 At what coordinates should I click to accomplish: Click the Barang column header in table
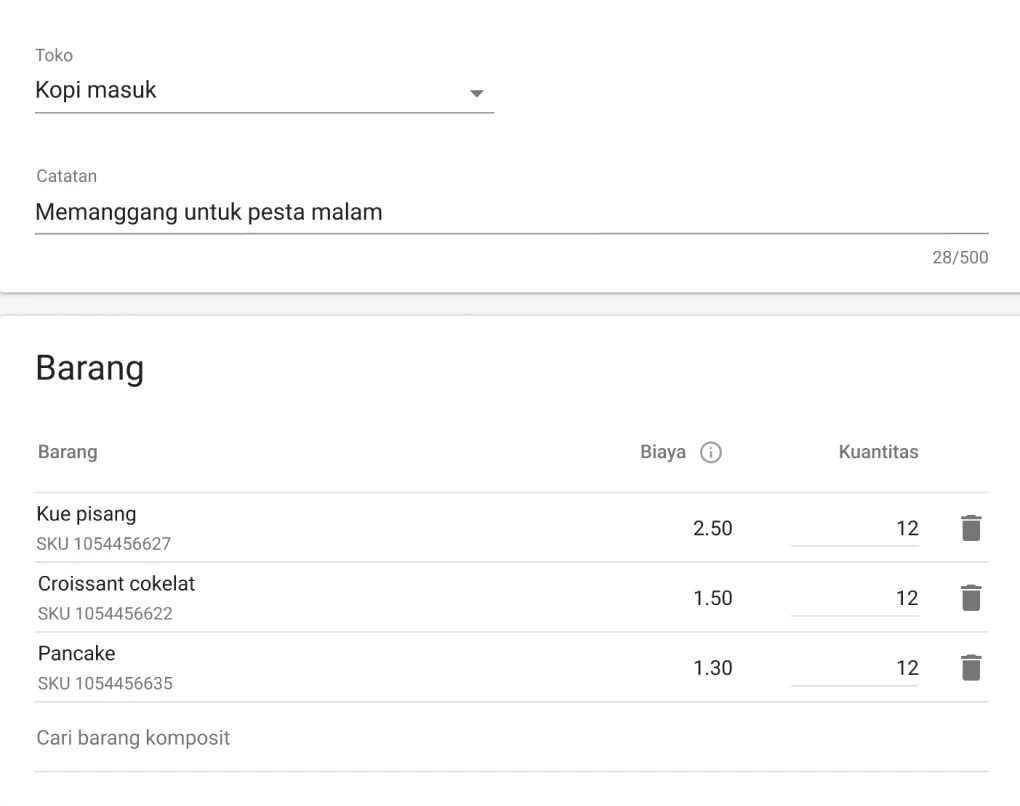pyautogui.click(x=67, y=453)
